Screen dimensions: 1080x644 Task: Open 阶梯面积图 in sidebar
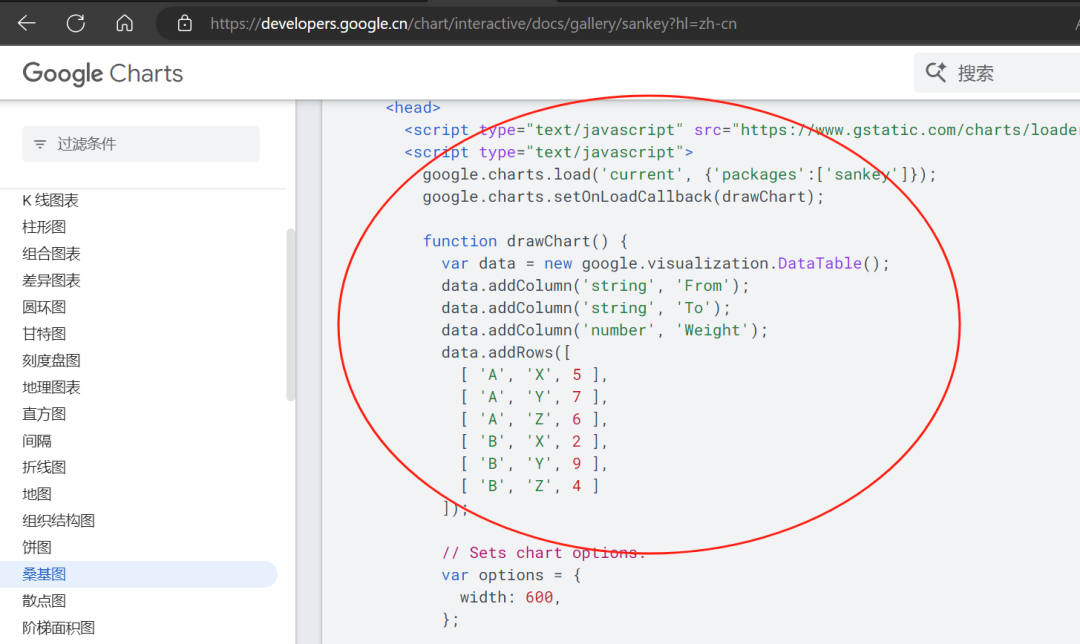pos(59,628)
